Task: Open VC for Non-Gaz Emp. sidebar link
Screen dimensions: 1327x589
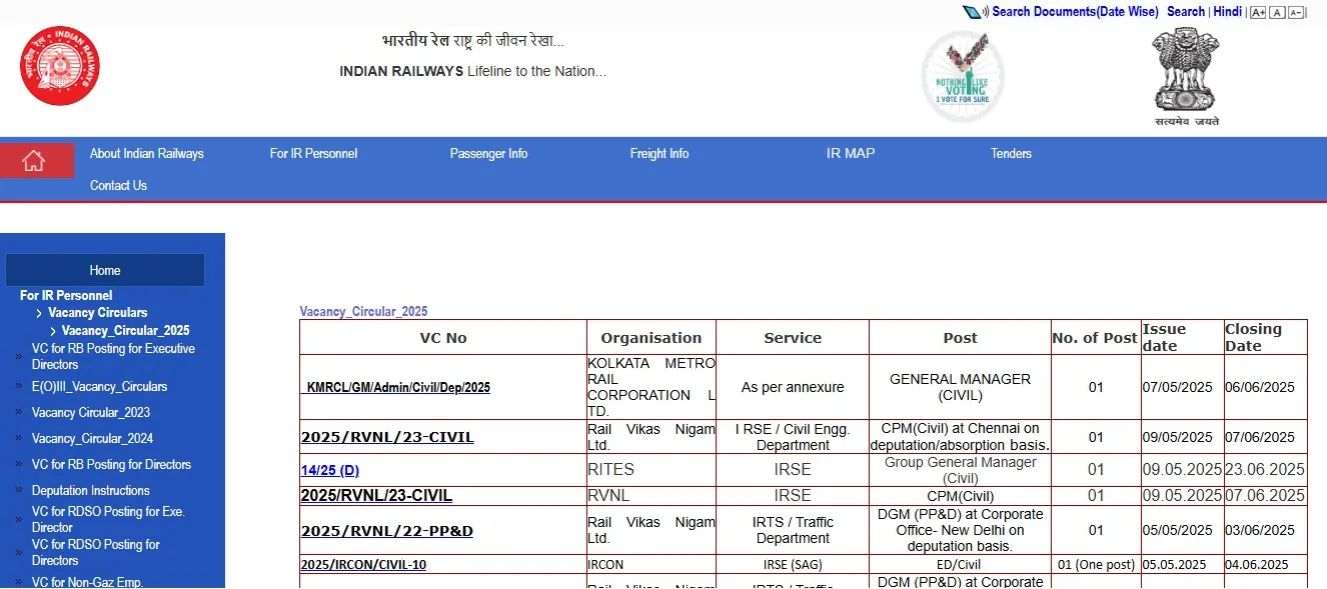Action: pos(88,582)
